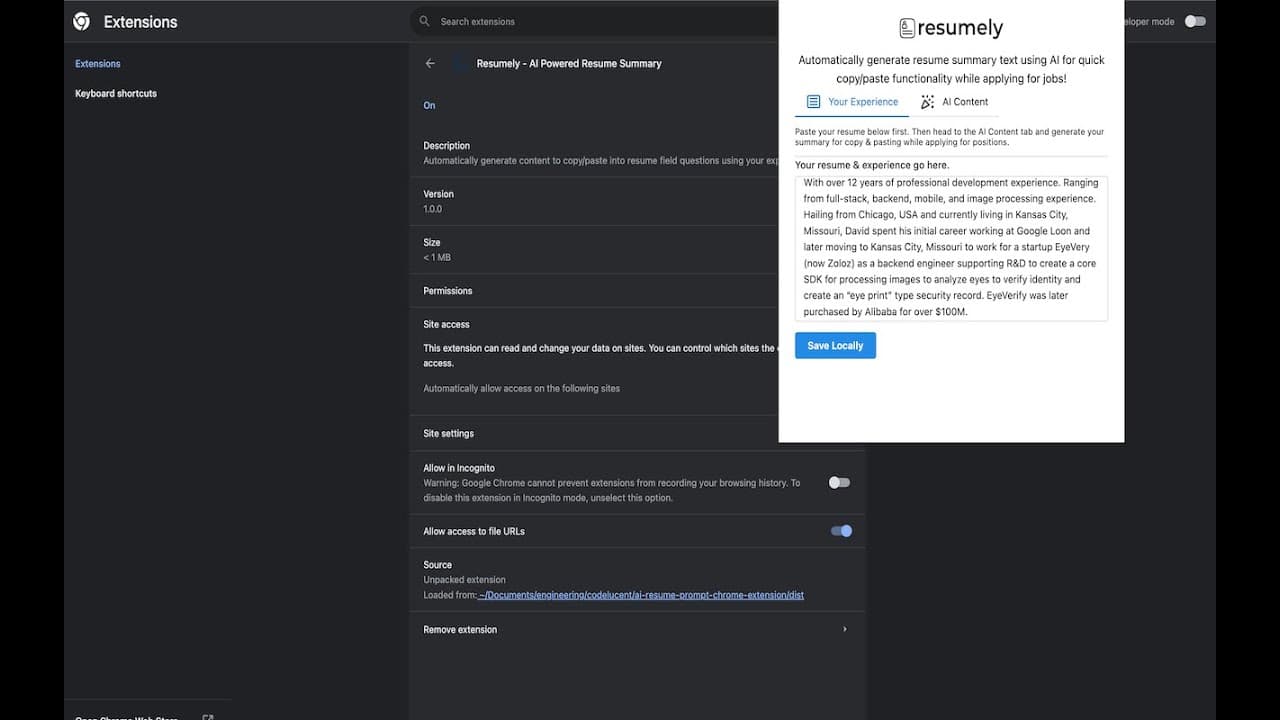Enable Allow in Incognito toggle

tap(839, 482)
